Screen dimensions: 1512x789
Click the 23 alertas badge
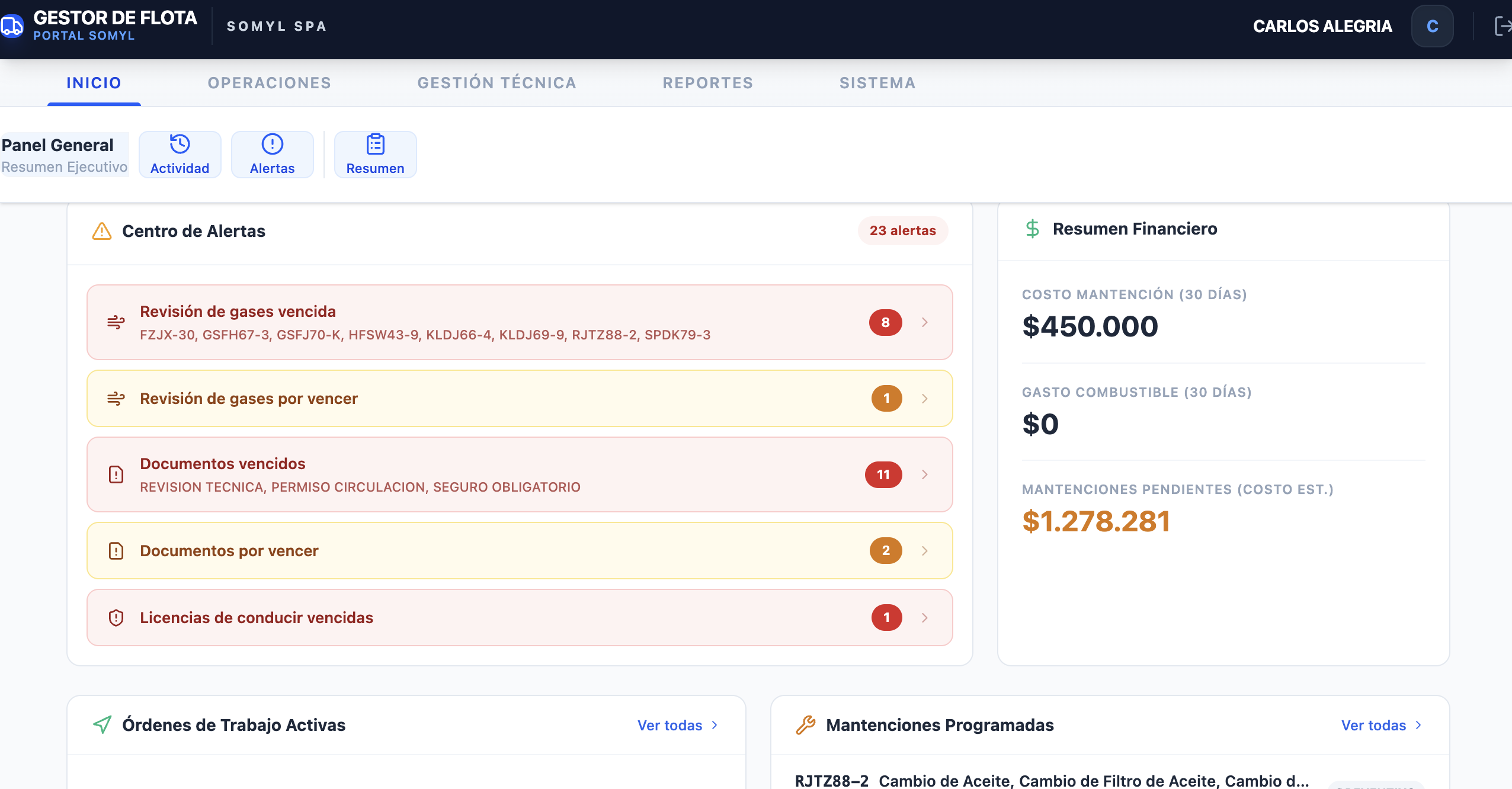(x=902, y=230)
